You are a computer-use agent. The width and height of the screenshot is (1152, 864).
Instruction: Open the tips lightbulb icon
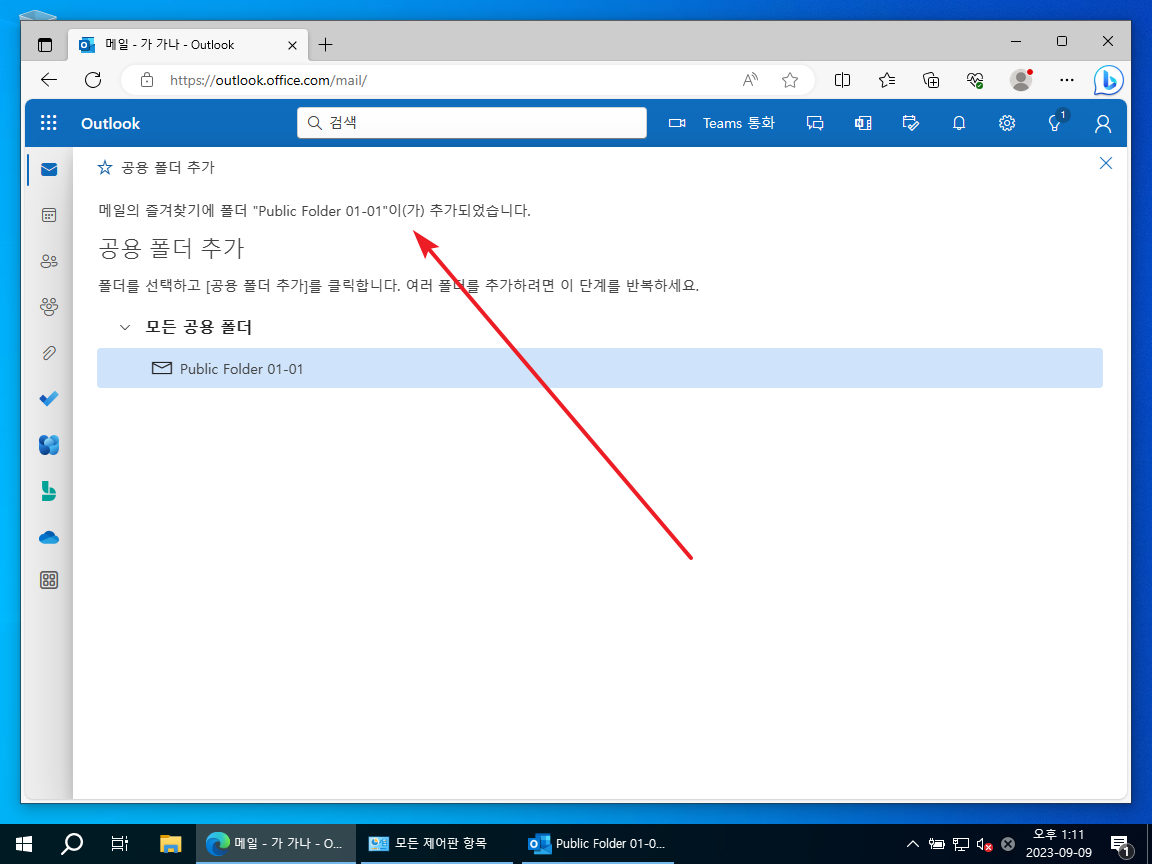click(1056, 121)
